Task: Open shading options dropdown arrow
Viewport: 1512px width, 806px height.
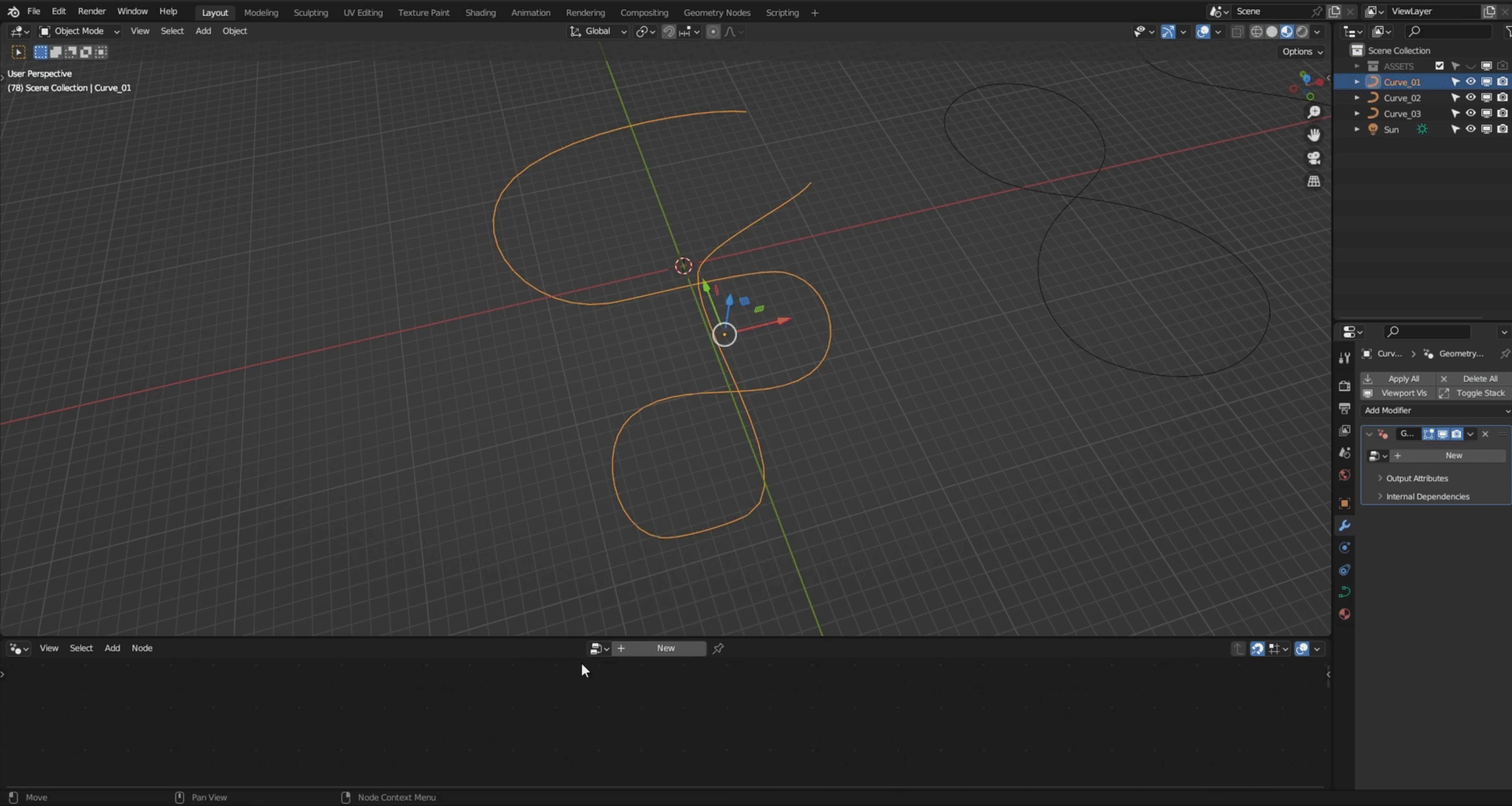Action: pyautogui.click(x=1317, y=31)
